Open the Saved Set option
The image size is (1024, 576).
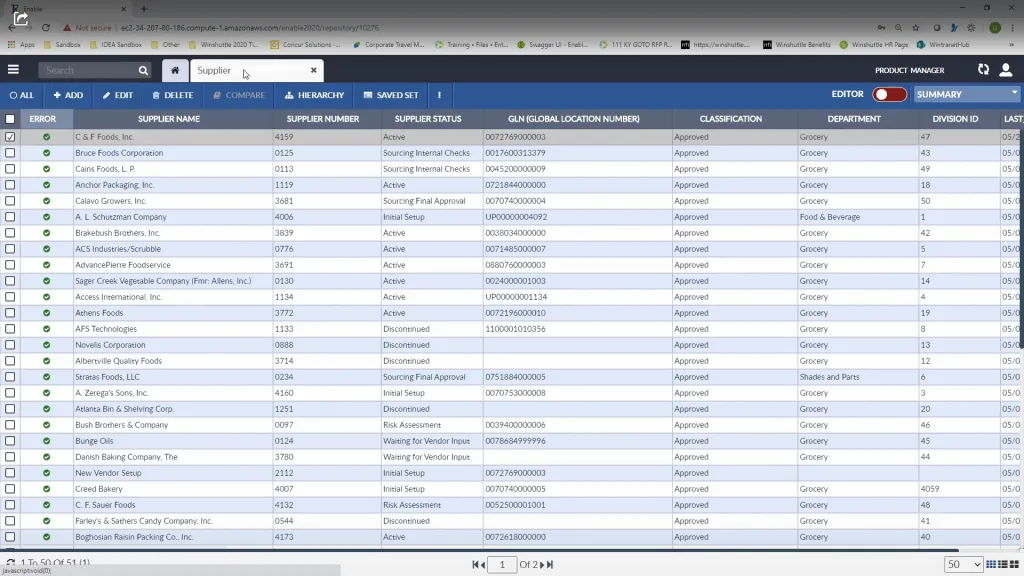coord(391,95)
